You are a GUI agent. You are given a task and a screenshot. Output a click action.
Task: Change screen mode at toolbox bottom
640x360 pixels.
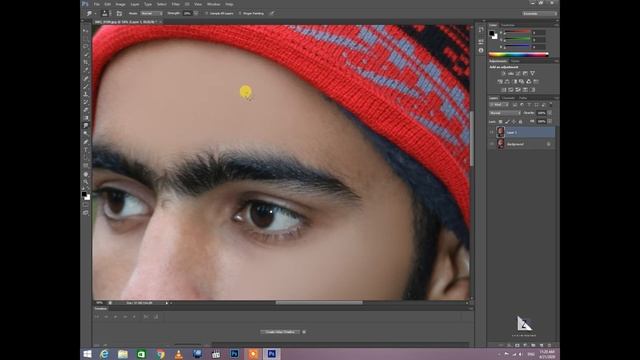[86, 213]
